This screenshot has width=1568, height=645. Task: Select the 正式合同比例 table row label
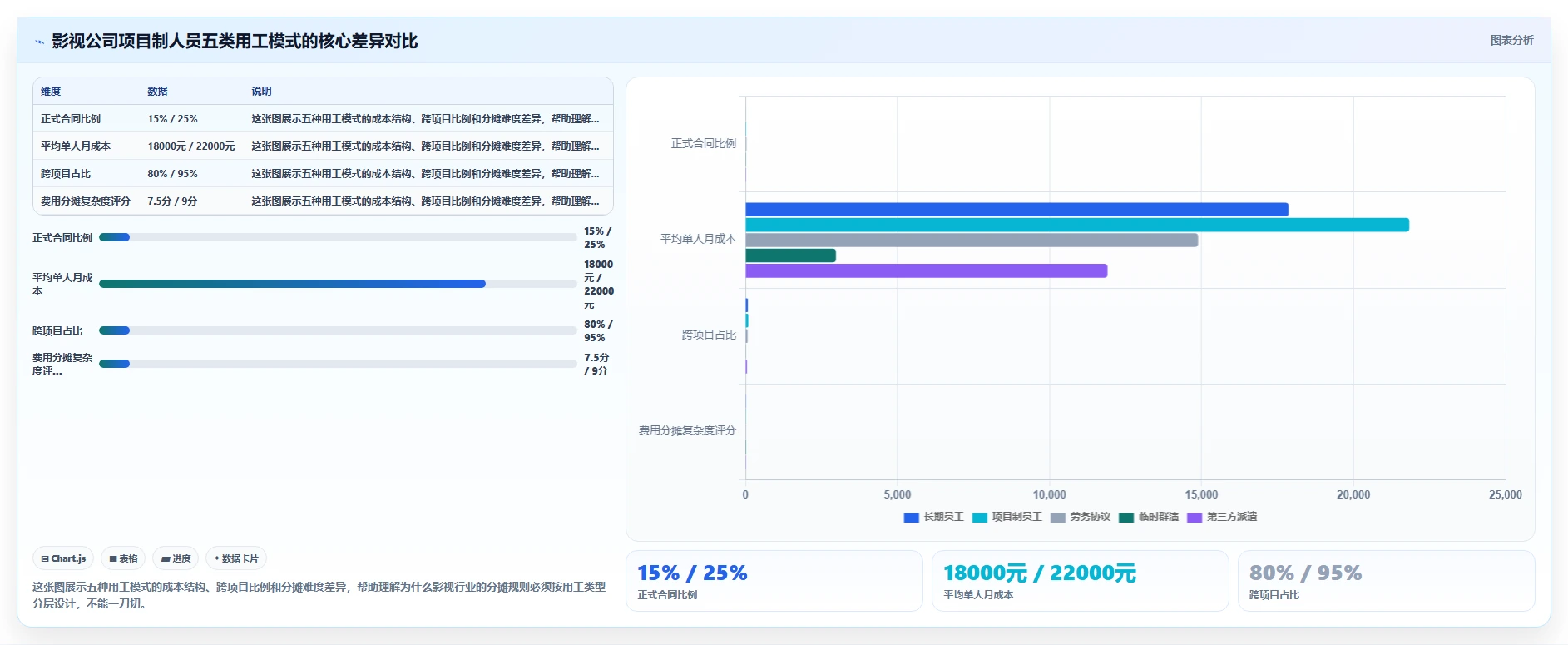[71, 119]
